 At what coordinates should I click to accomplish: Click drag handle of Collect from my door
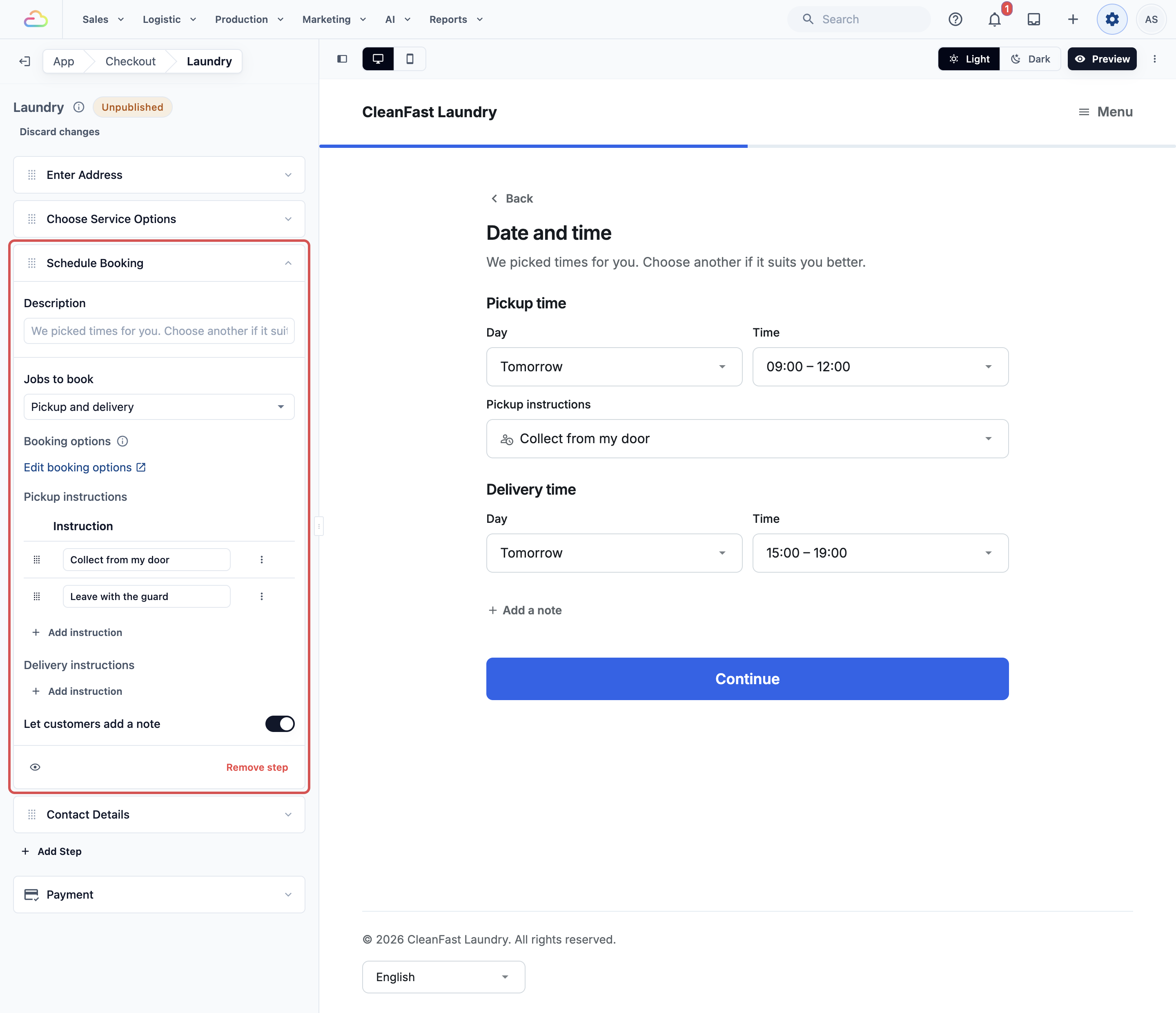point(37,560)
